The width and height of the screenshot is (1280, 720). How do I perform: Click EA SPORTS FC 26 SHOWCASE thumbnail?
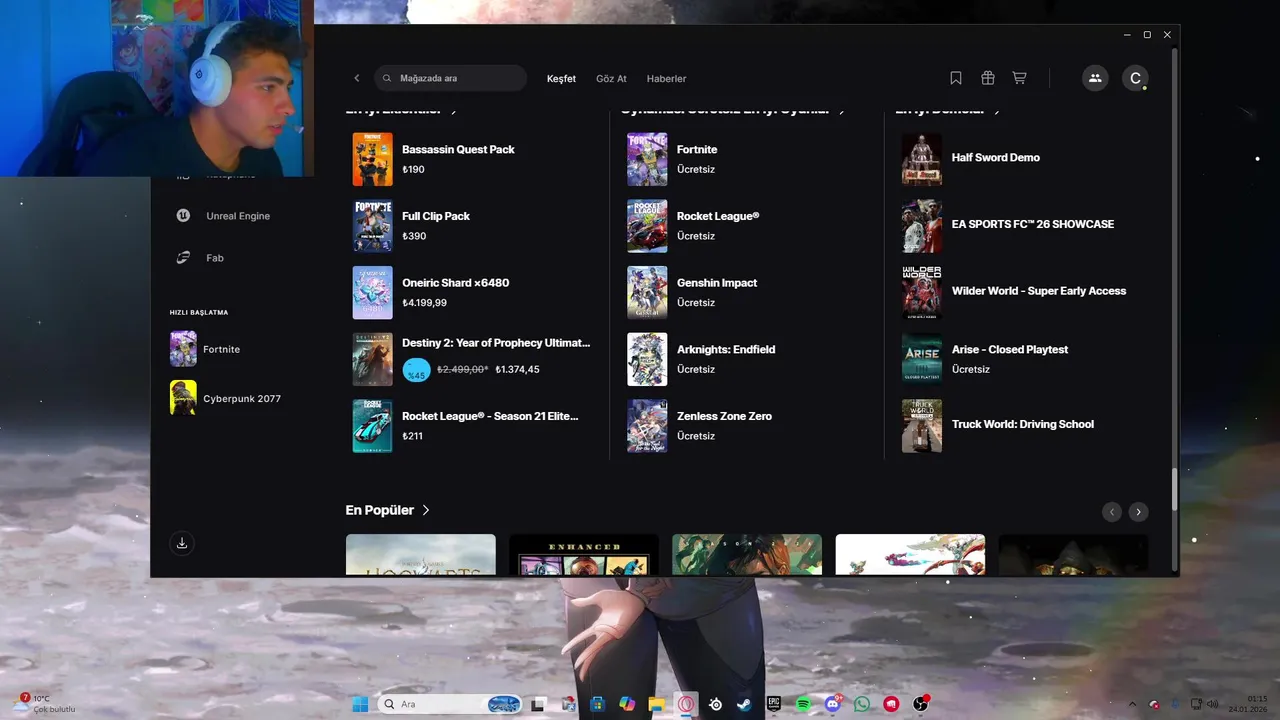(x=922, y=226)
